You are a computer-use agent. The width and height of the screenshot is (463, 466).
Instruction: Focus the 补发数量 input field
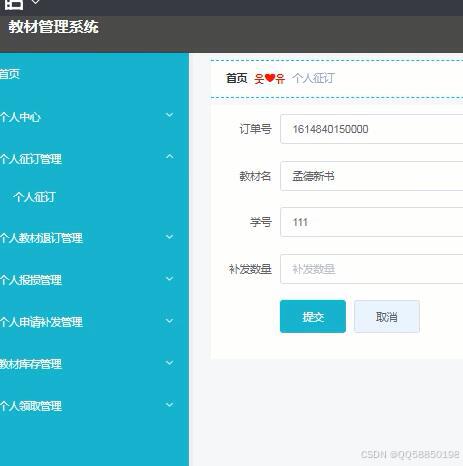click(x=372, y=269)
